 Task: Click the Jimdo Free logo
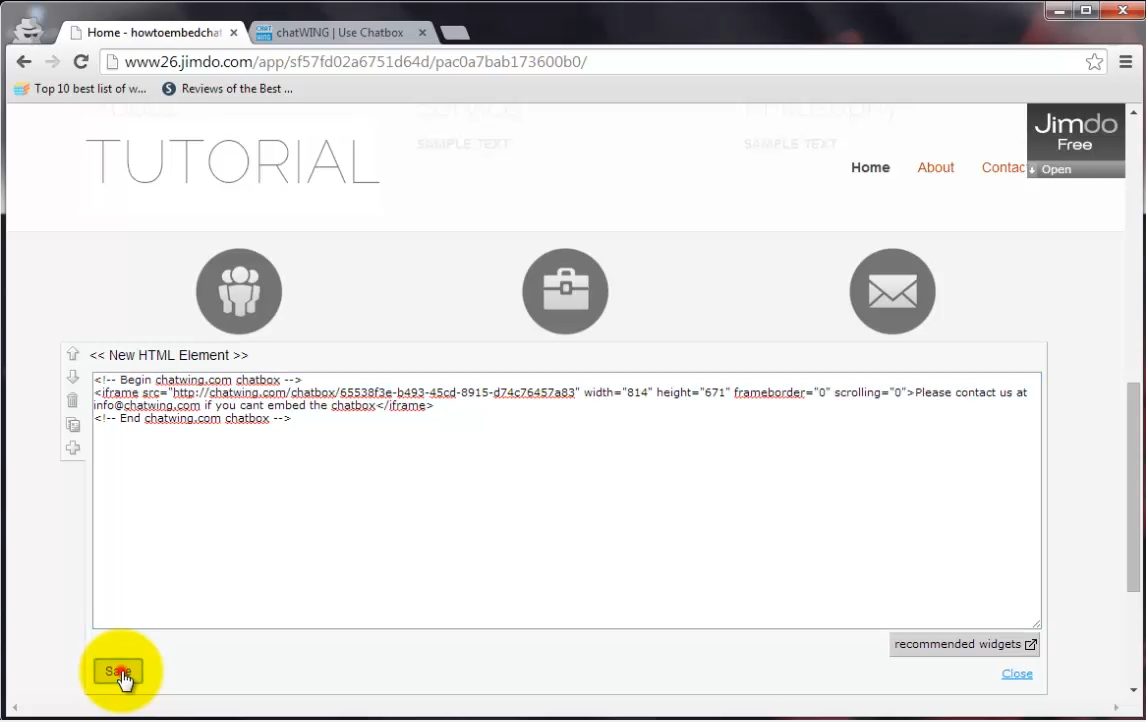pyautogui.click(x=1076, y=132)
